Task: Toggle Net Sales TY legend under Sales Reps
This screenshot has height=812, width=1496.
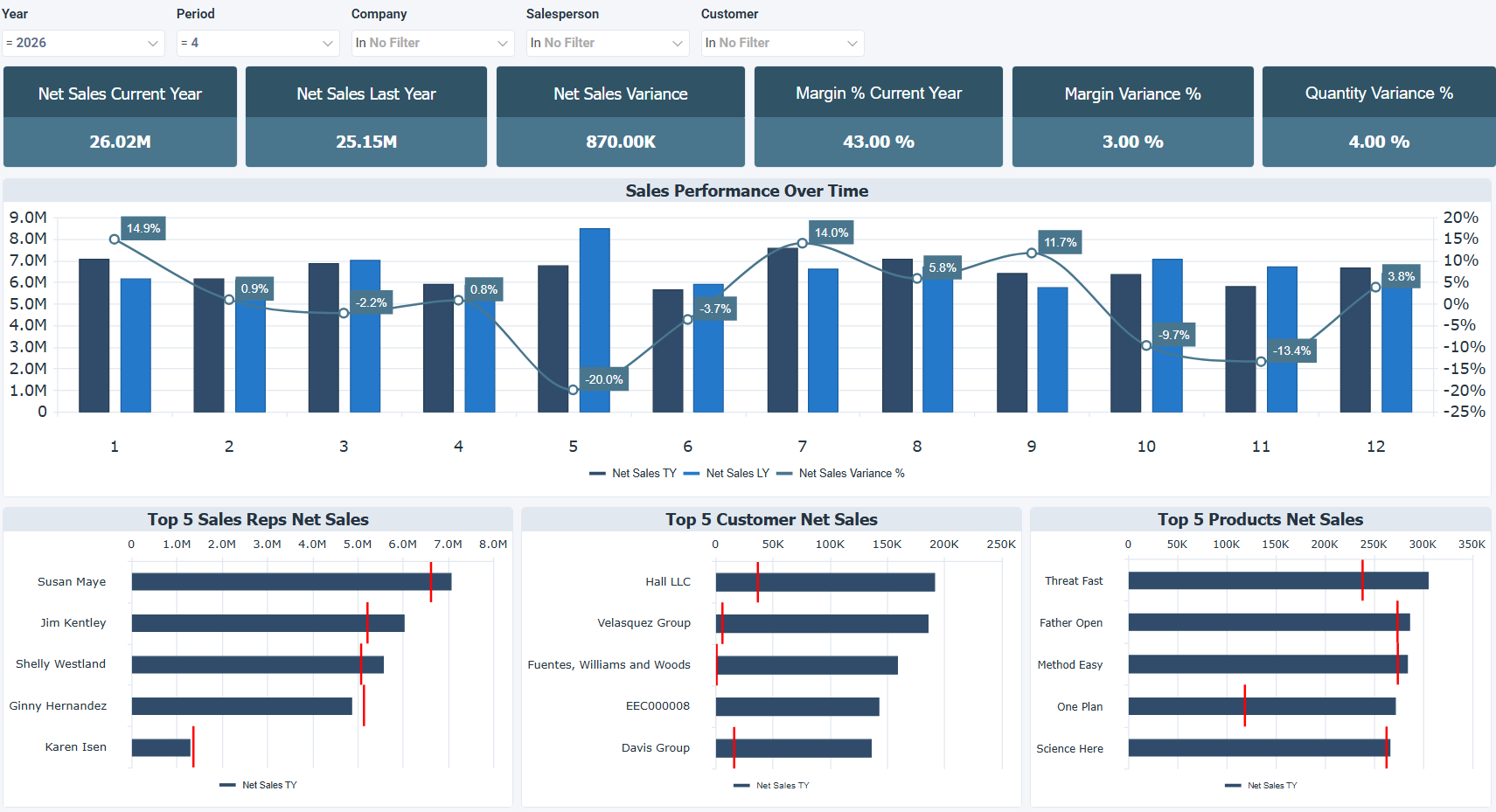Action: pos(258,785)
